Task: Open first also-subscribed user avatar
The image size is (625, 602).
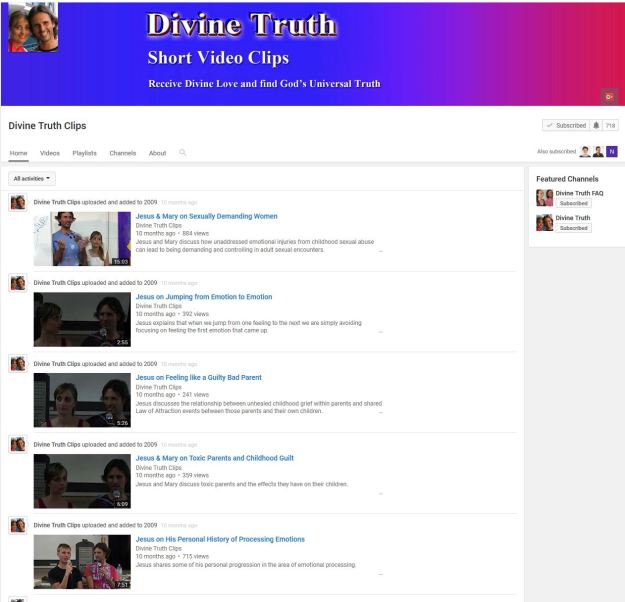Action: pyautogui.click(x=585, y=151)
